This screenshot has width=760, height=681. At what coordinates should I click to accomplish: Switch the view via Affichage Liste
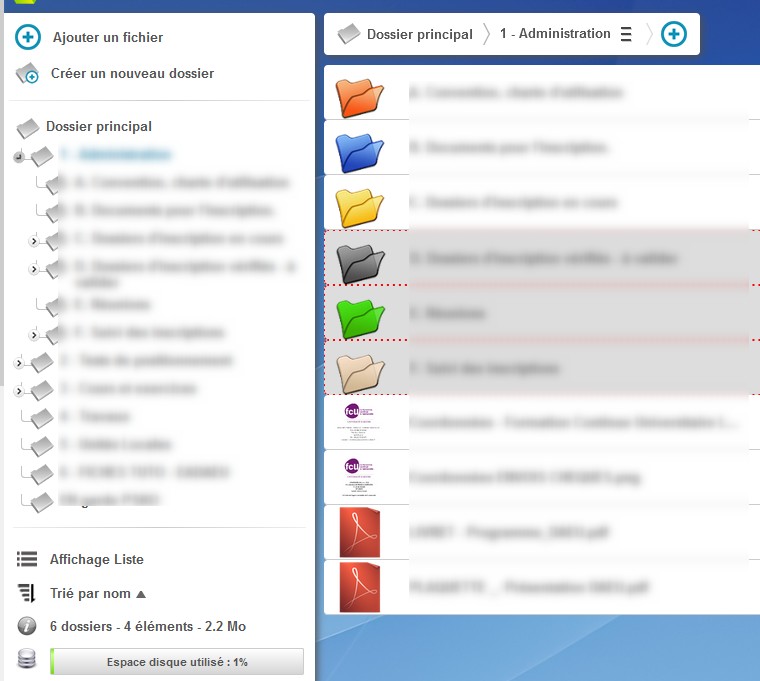pyautogui.click(x=96, y=559)
